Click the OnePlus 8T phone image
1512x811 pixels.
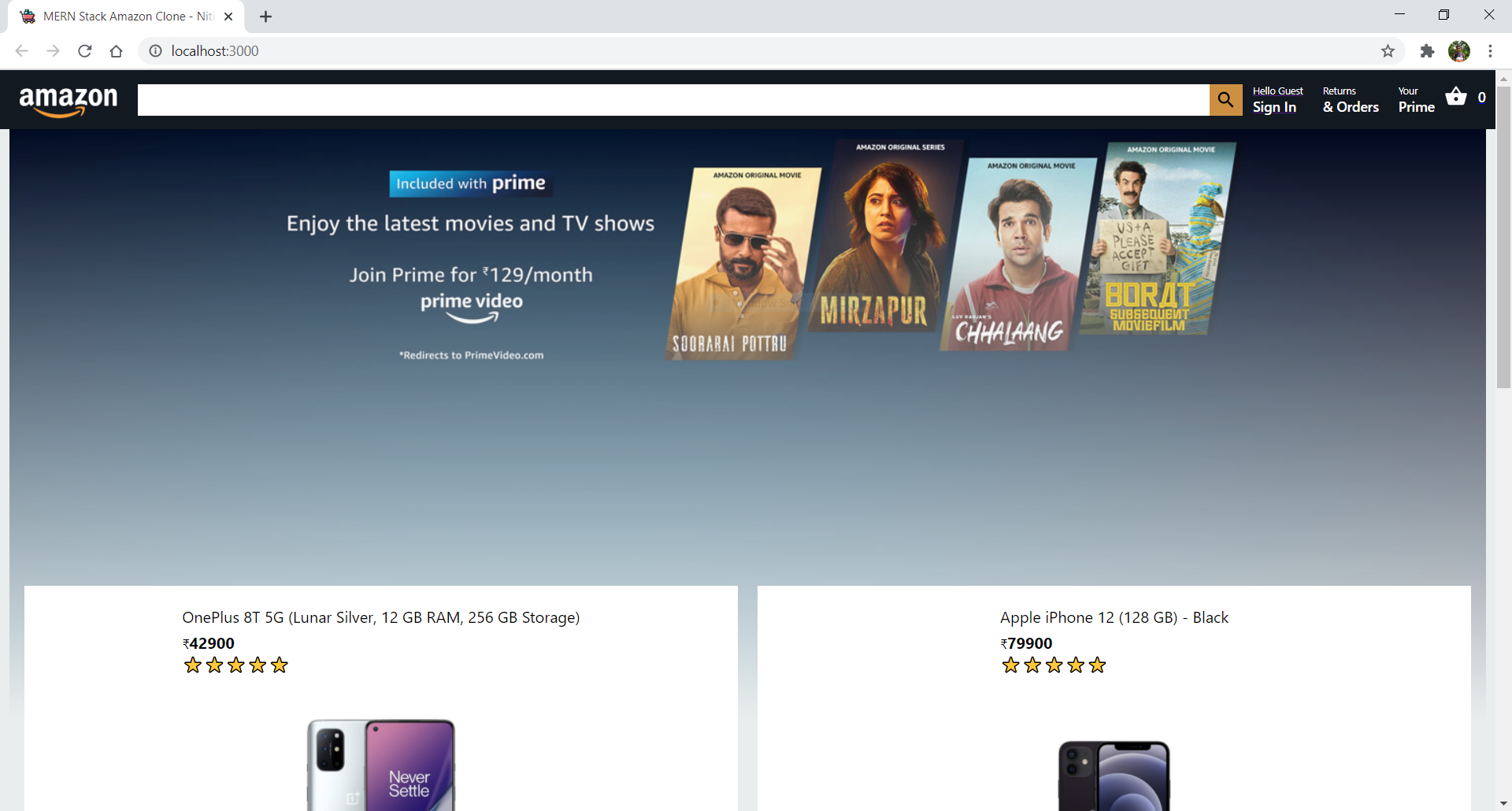pos(381,765)
